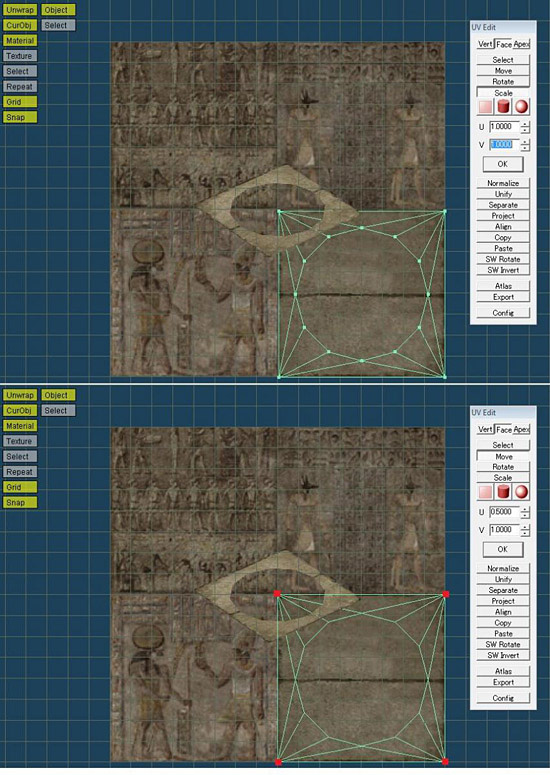Click the Material button in the upper toolbar
This screenshot has width=550, height=775.
20,41
